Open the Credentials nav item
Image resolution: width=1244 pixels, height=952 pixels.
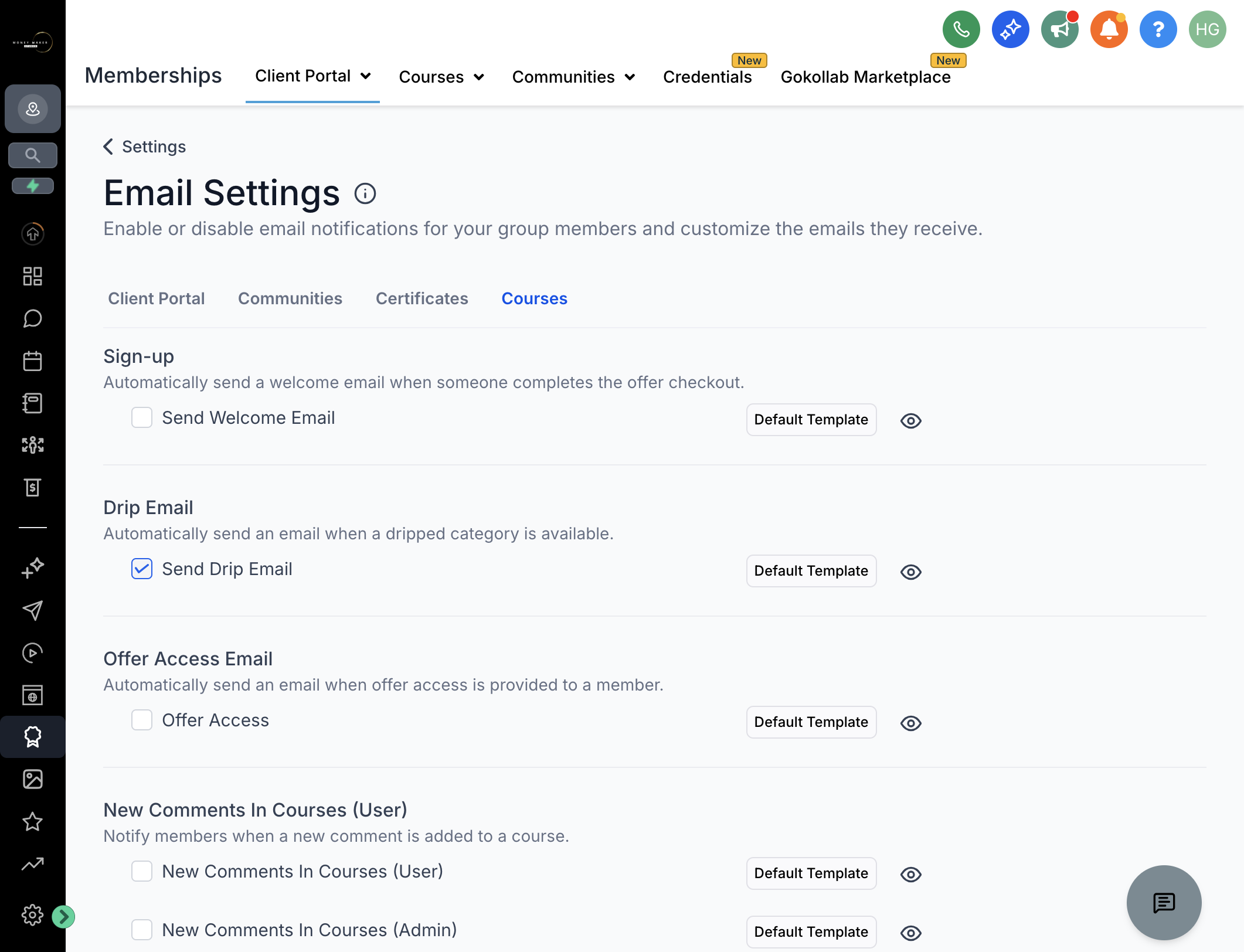coord(707,77)
